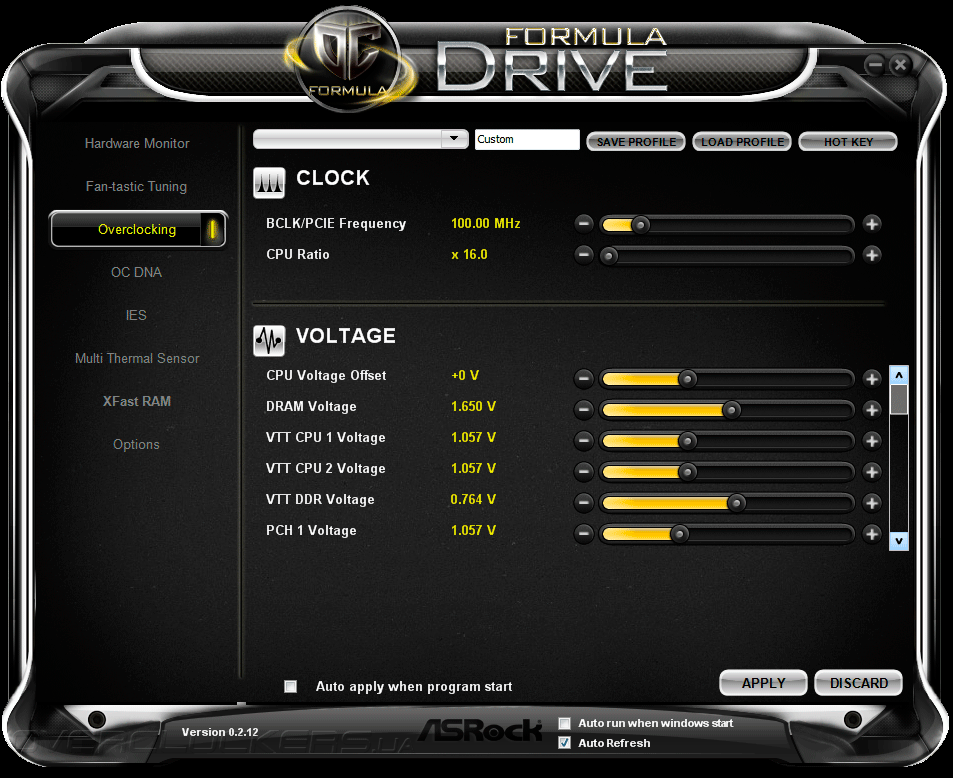This screenshot has height=778, width=953.
Task: Check Auto run when windows start
Action: (x=565, y=723)
